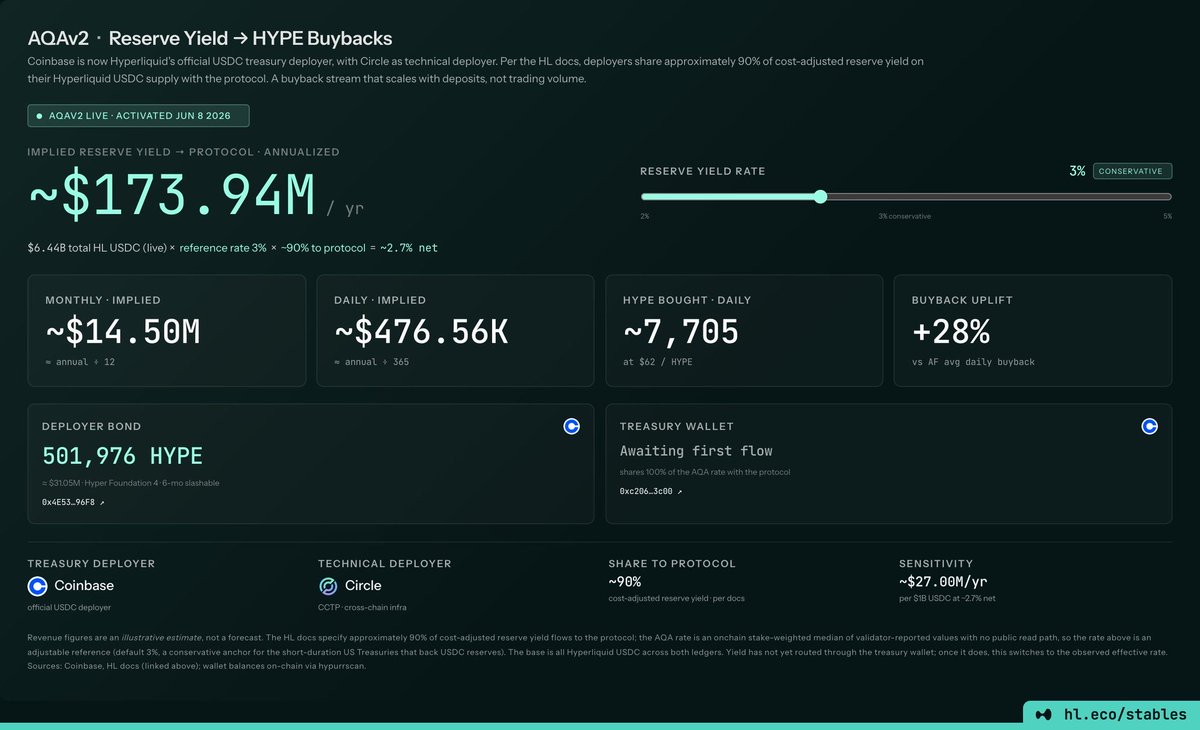
Task: Click the hl.eco logo icon in footer badge
Action: pos(1044,715)
